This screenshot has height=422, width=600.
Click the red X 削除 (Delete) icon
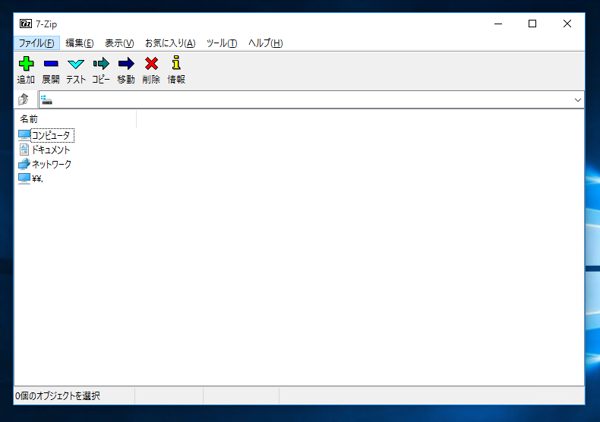152,64
